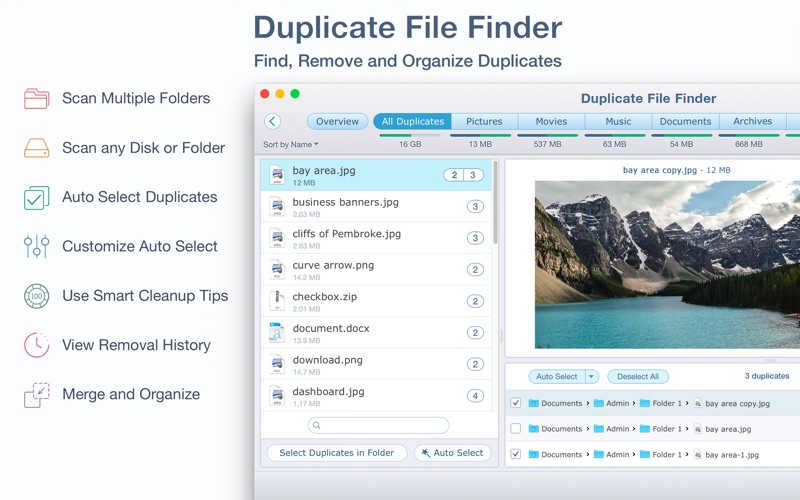Click the duplicate count badge for dashboard.jpg
Image resolution: width=800 pixels, height=500 pixels.
[475, 396]
